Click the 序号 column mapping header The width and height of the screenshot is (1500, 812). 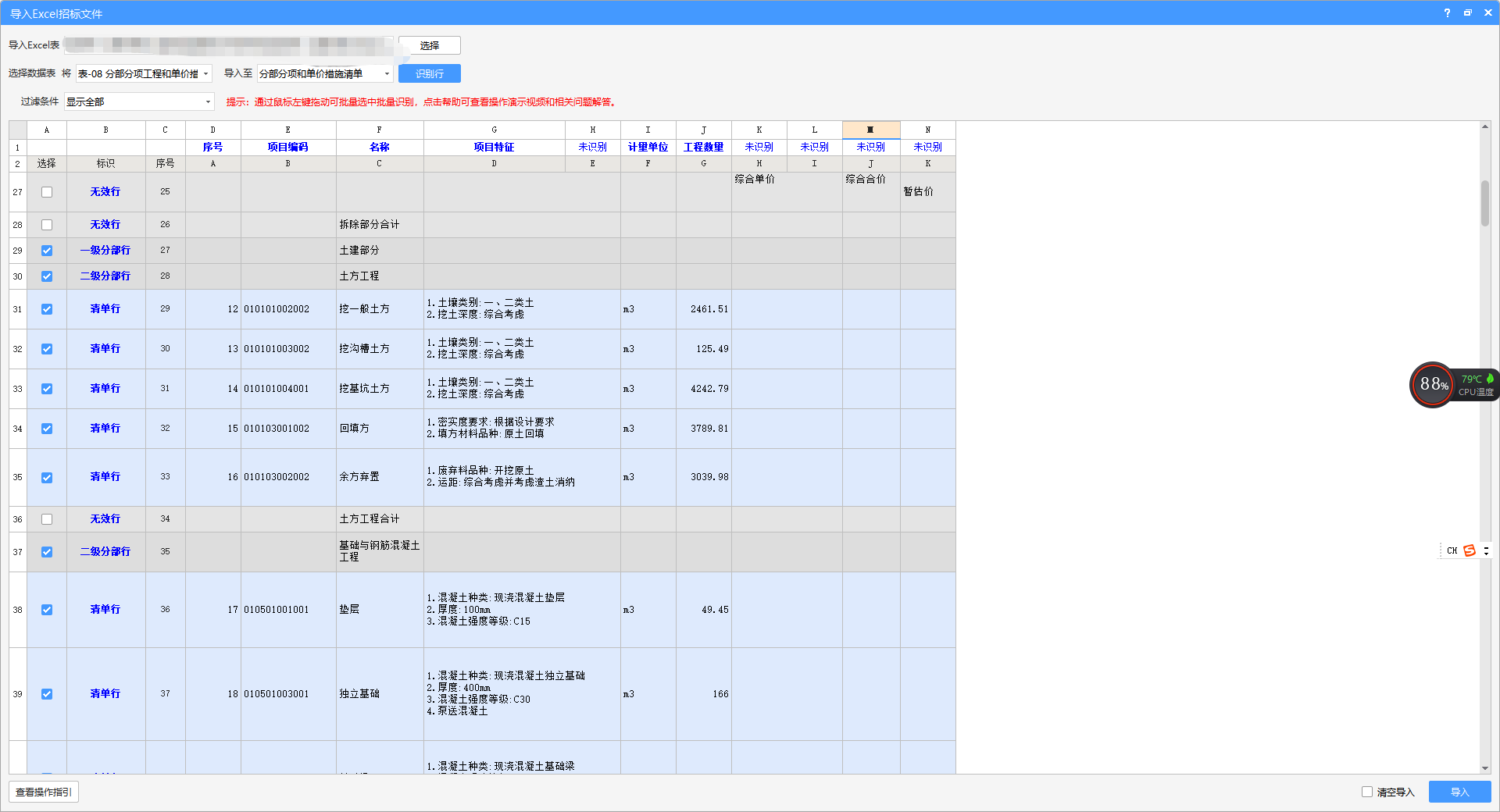[213, 147]
